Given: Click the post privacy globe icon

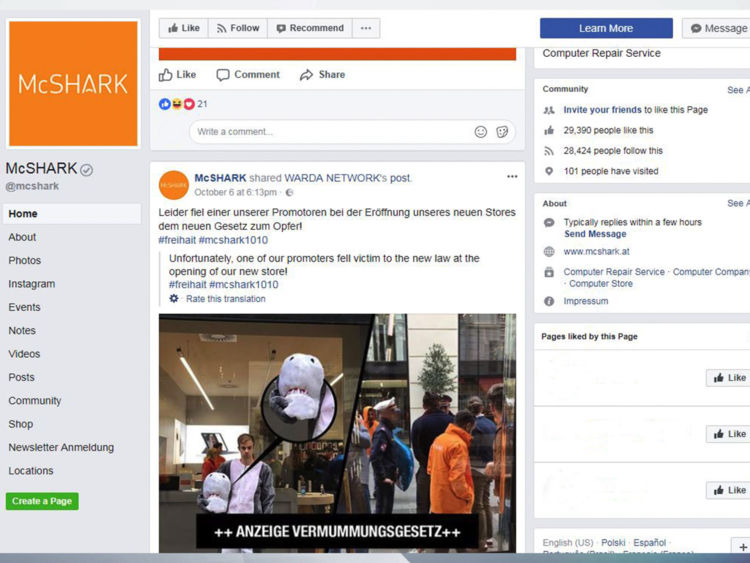Looking at the screenshot, I should coord(289,193).
